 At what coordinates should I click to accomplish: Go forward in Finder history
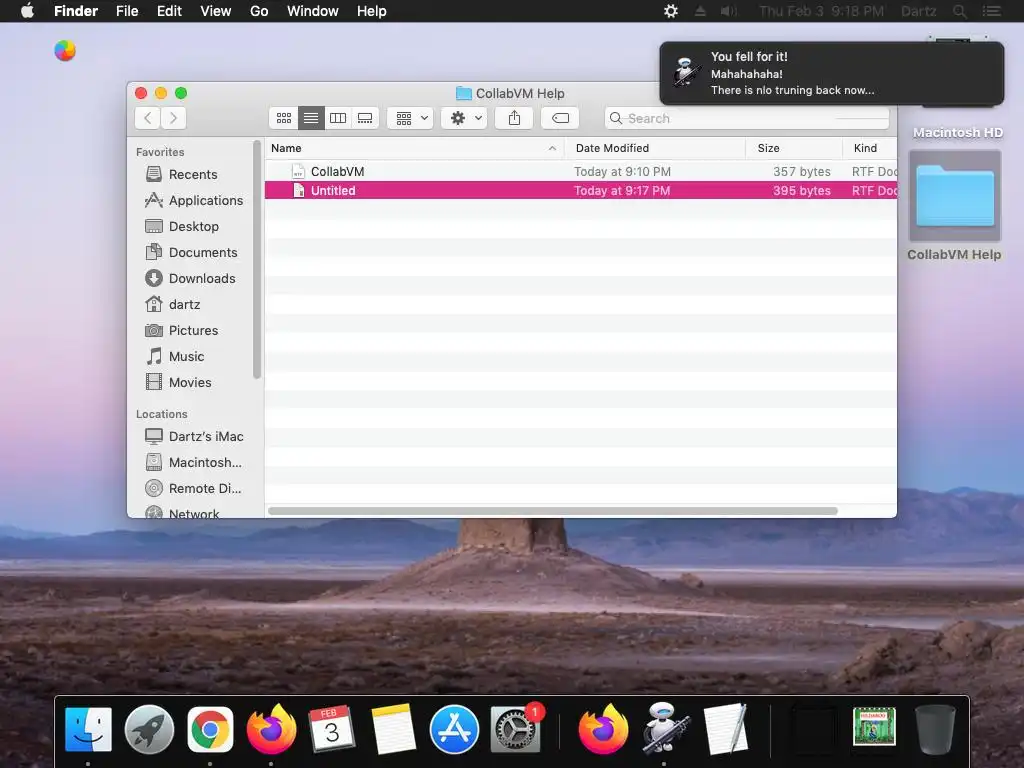coord(173,118)
